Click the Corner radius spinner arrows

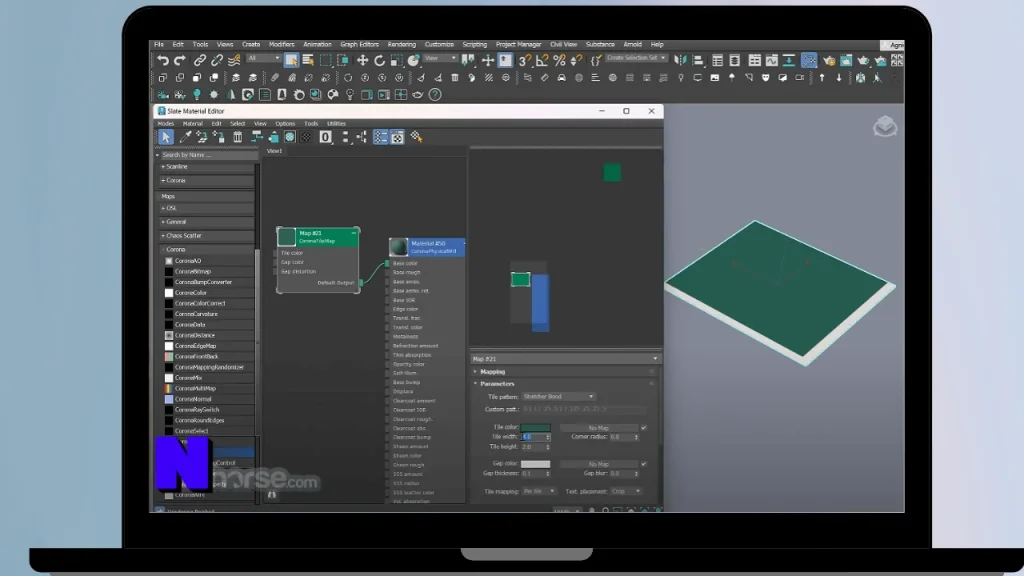click(636, 437)
